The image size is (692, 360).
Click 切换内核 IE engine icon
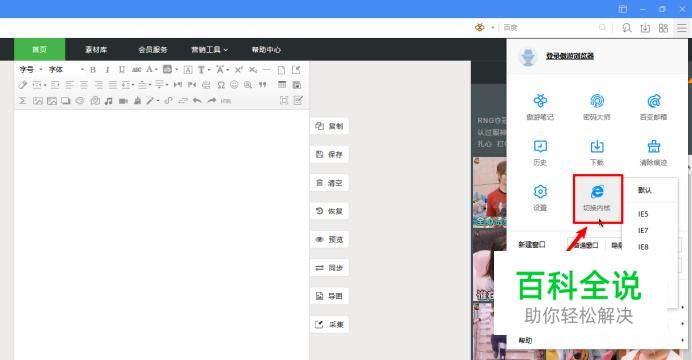[597, 198]
